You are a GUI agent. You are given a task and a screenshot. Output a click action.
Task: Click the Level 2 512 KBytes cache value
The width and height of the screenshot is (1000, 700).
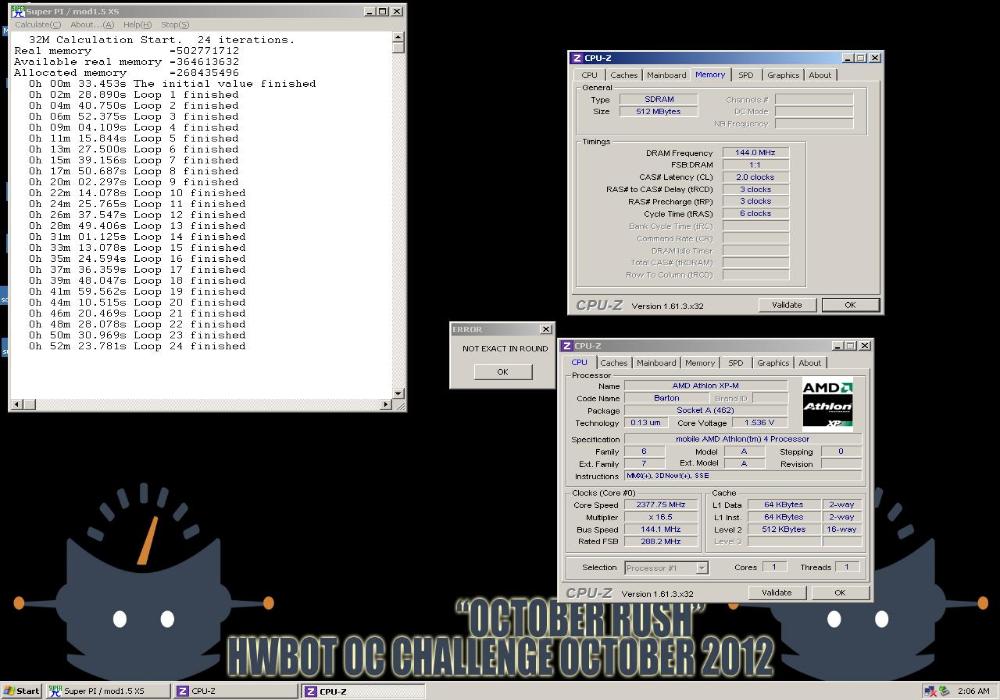783,529
